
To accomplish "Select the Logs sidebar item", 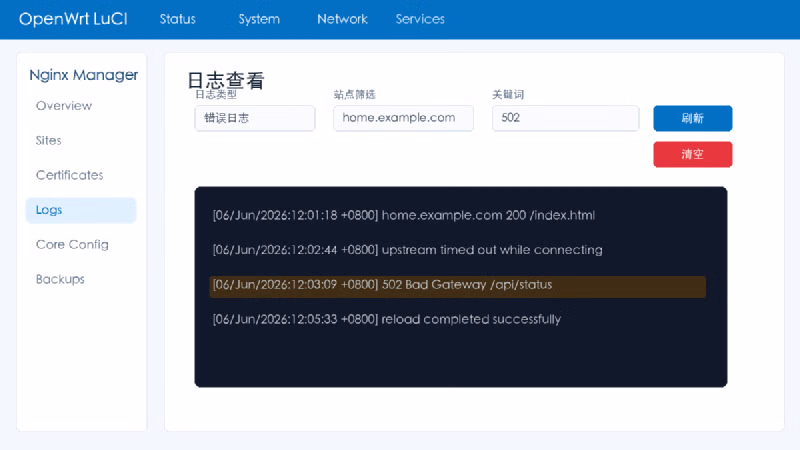I will pos(81,210).
